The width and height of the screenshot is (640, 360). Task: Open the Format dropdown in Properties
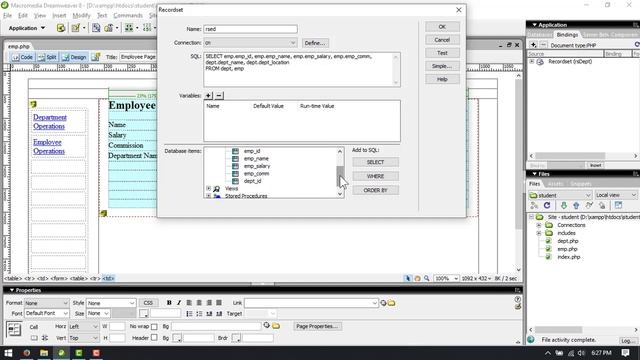(46, 303)
